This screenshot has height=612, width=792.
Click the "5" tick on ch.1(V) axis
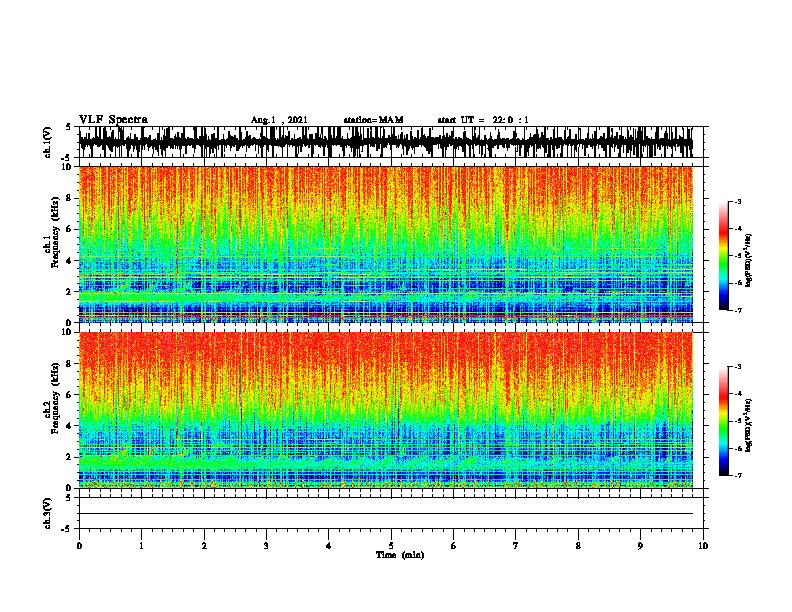(x=70, y=127)
